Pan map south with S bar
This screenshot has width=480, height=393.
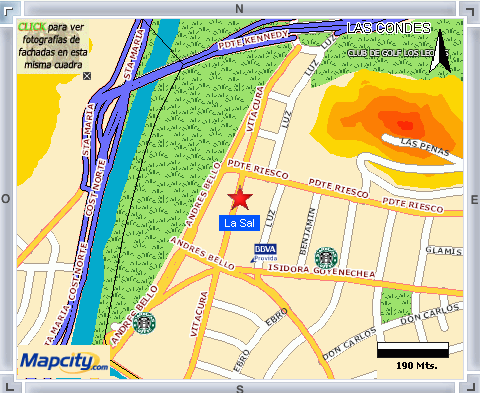coord(240,388)
